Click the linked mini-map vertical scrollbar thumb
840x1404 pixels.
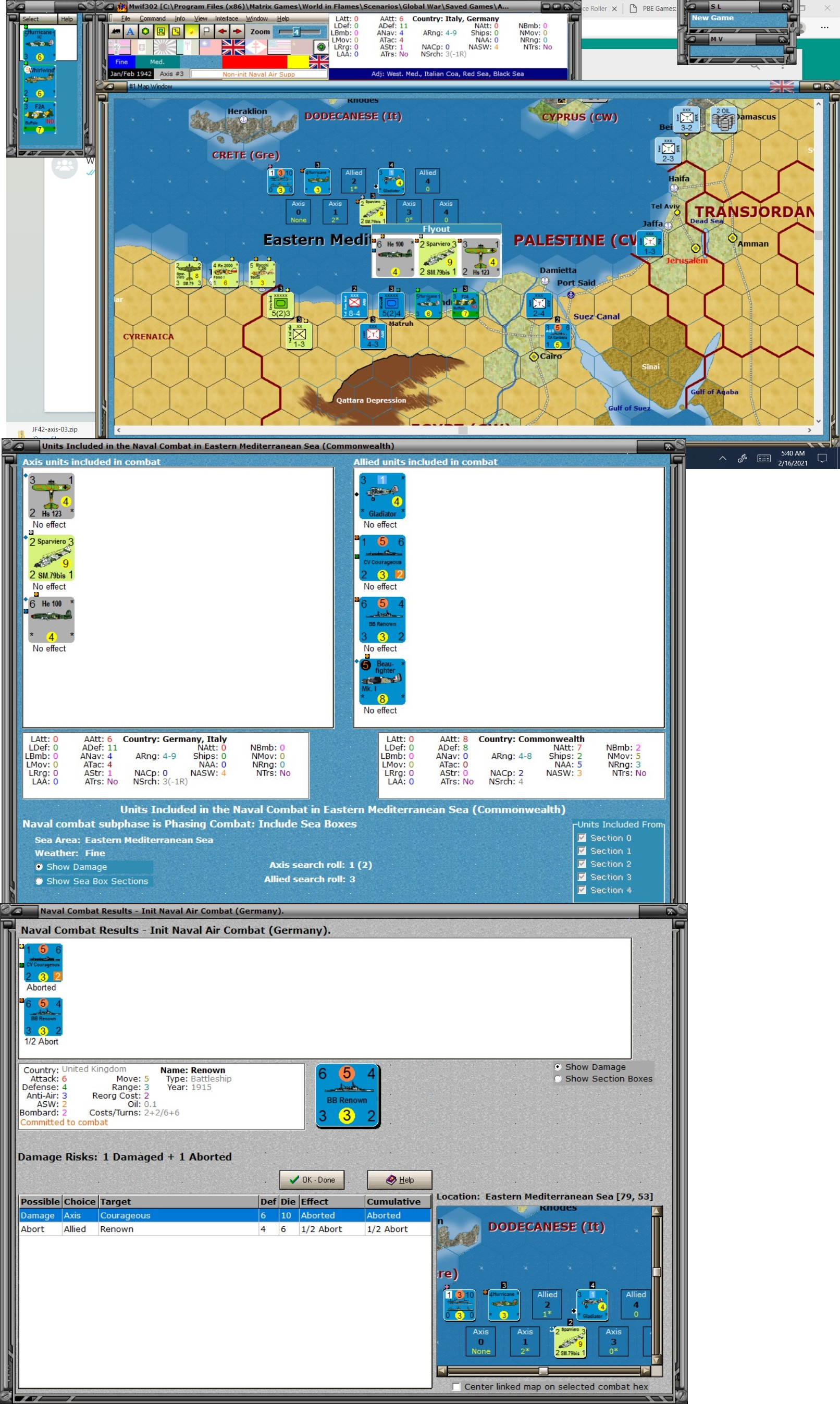(657, 1272)
